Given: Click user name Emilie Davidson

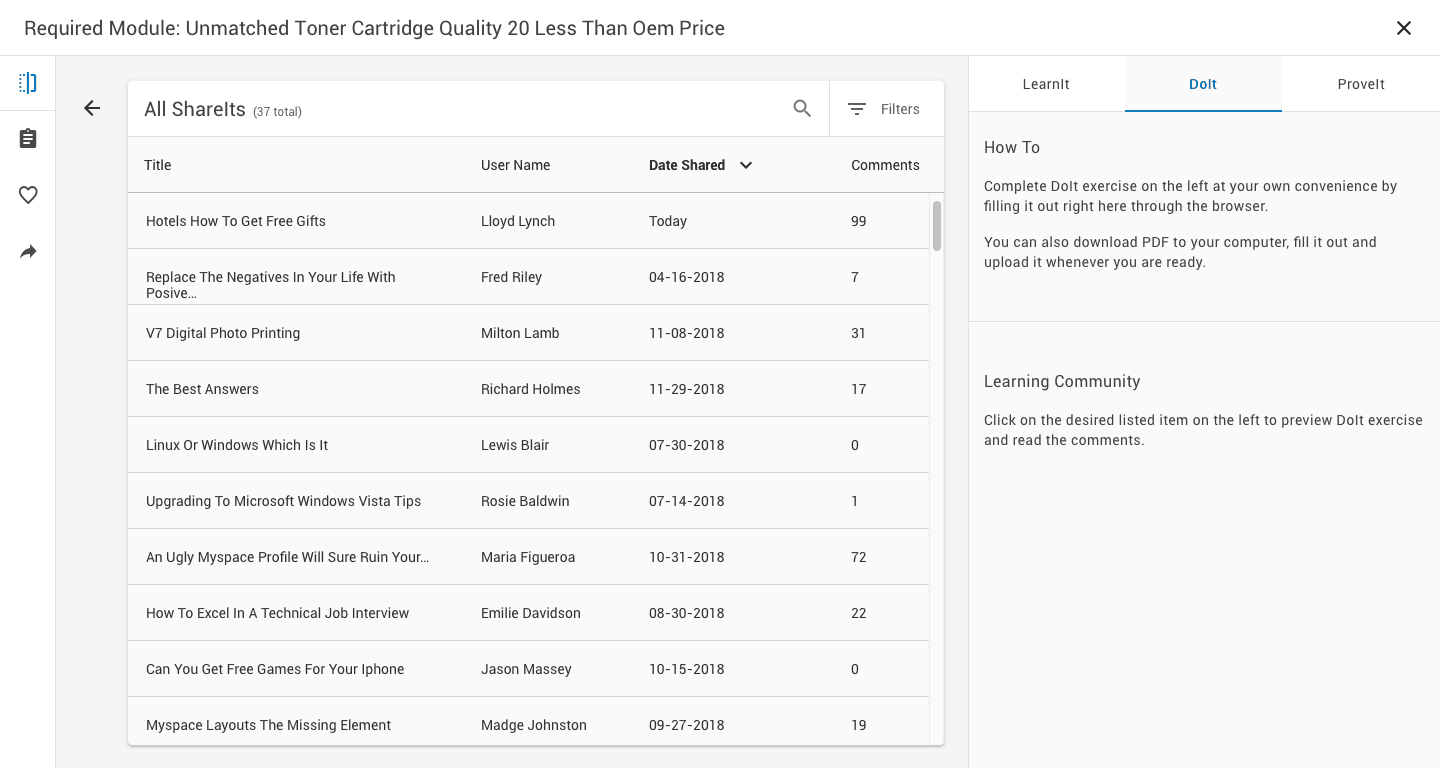Looking at the screenshot, I should point(531,613).
